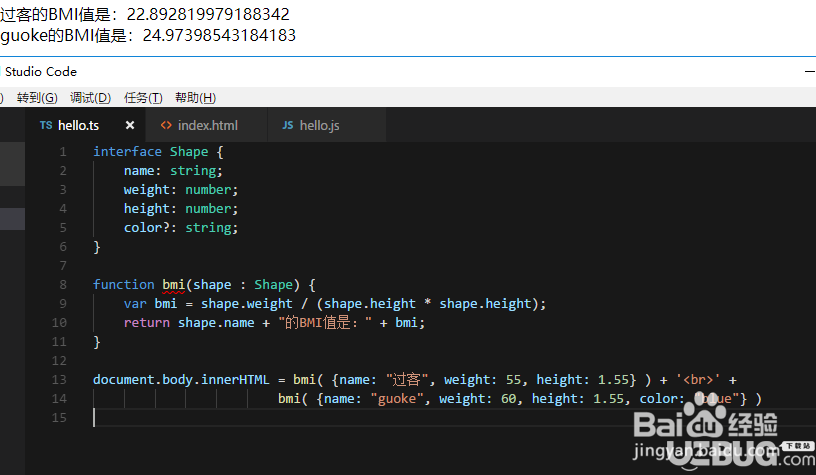This screenshot has width=816, height=475.
Task: Minimize the Studio Code window
Action: [810, 71]
